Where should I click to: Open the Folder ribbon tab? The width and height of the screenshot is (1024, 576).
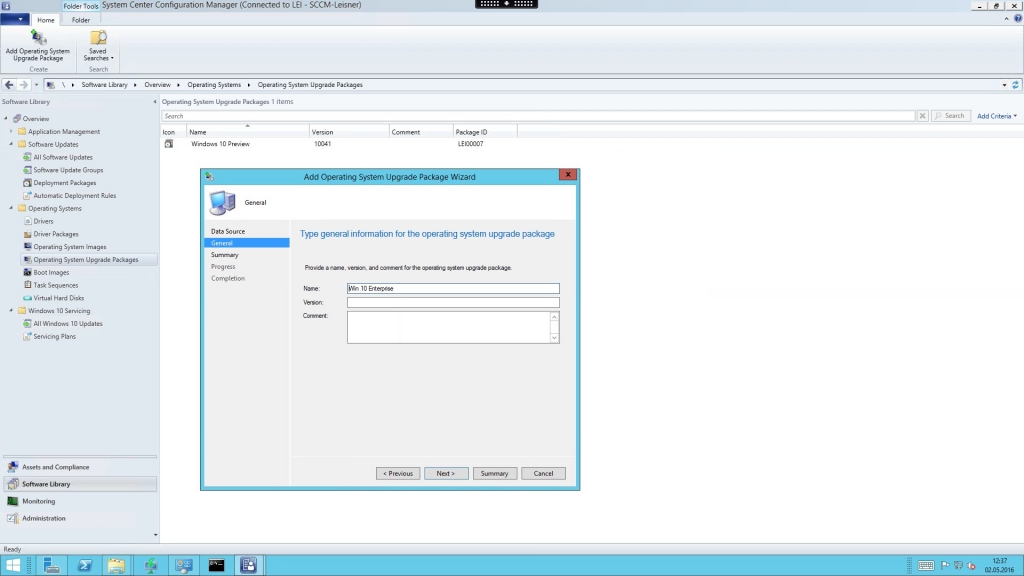click(81, 20)
